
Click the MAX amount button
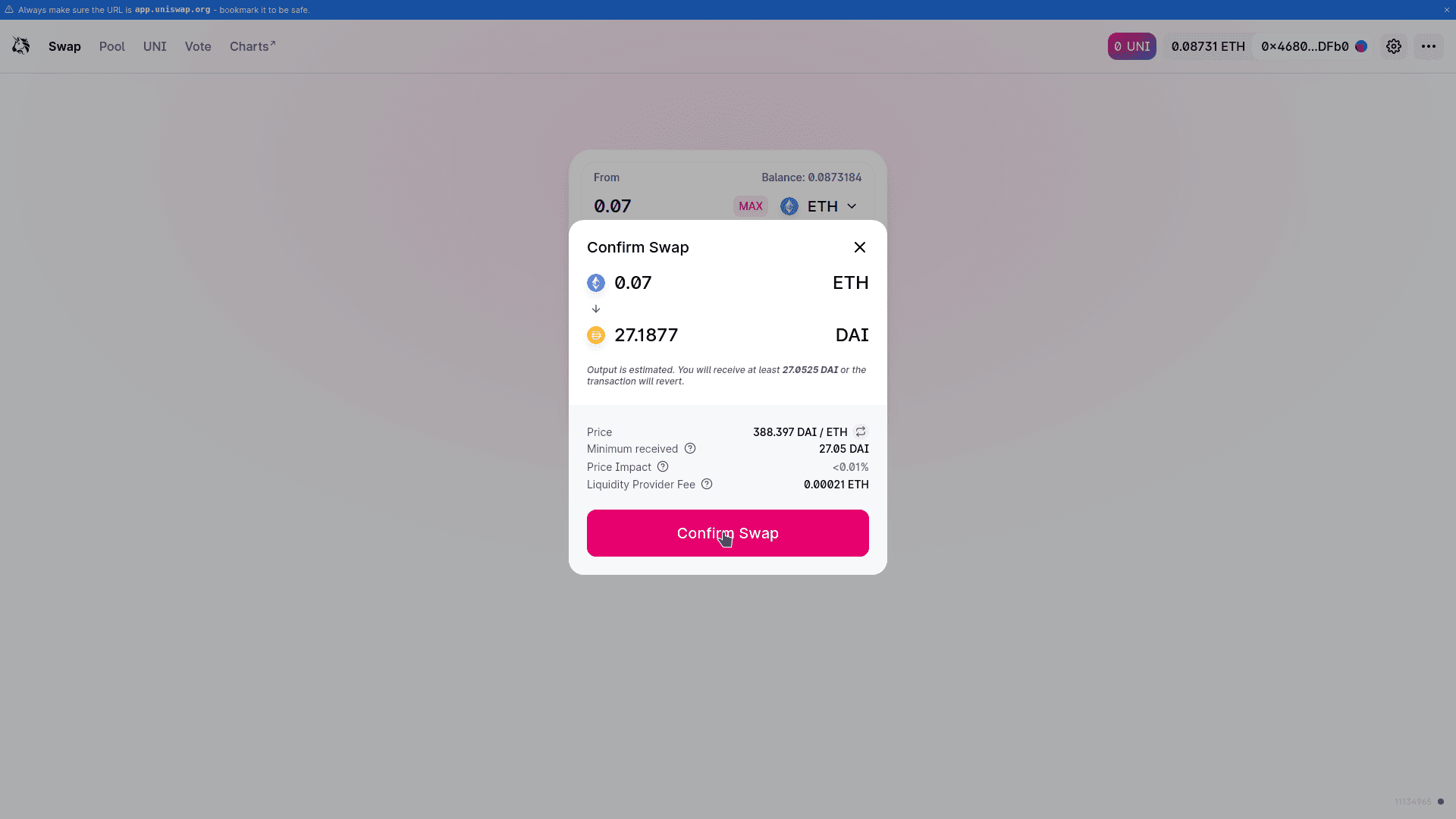tap(751, 206)
